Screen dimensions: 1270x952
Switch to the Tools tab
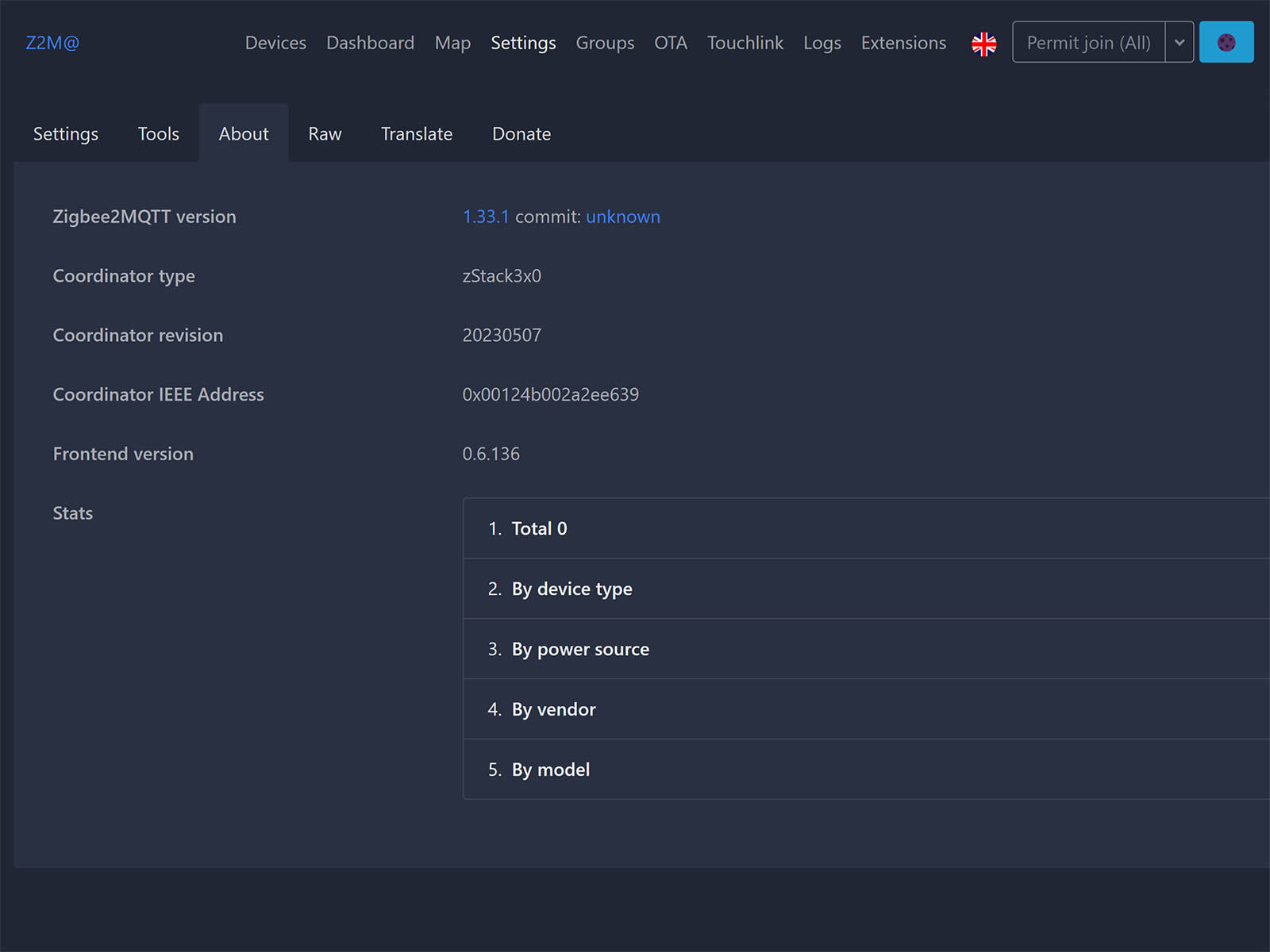click(159, 134)
